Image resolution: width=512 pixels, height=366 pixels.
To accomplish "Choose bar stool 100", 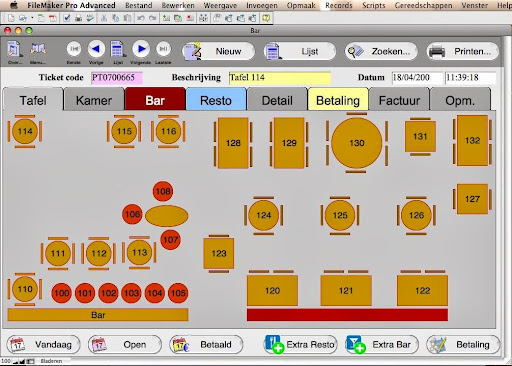I will tap(62, 293).
